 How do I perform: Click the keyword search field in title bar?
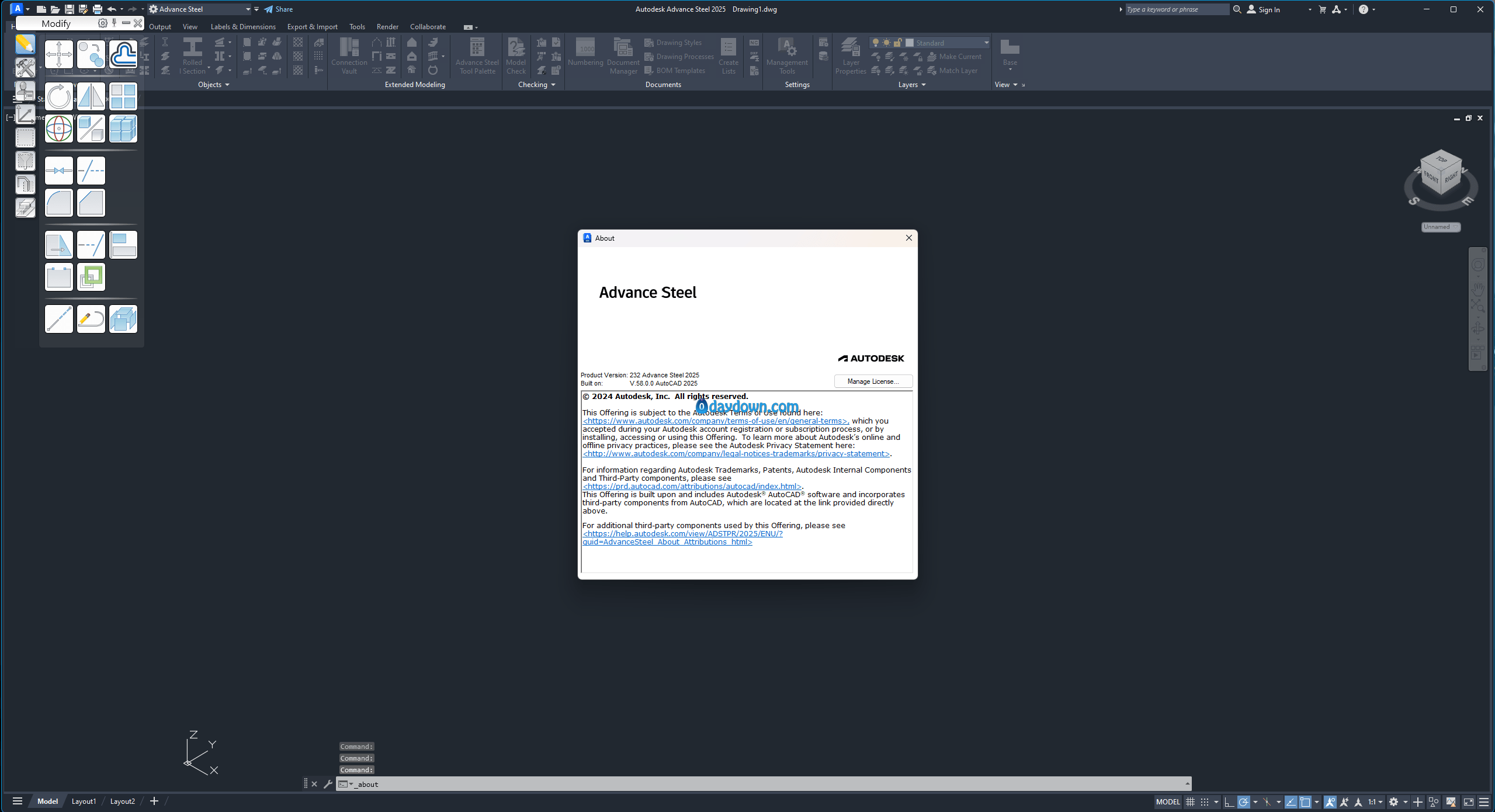click(1177, 9)
